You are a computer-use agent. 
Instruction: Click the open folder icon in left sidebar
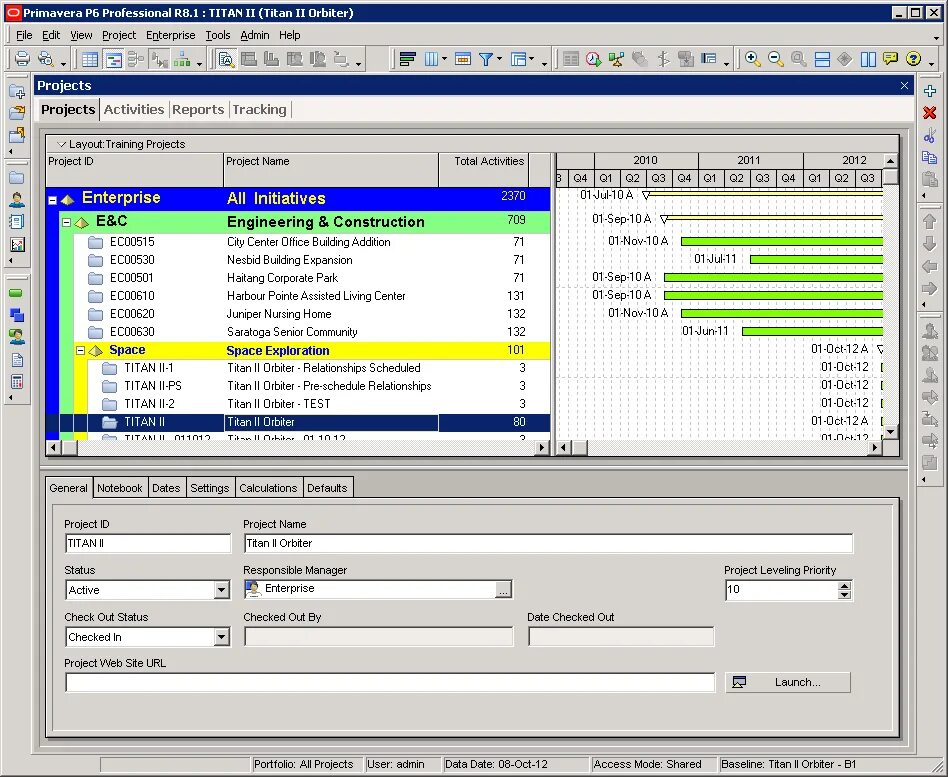(x=17, y=112)
